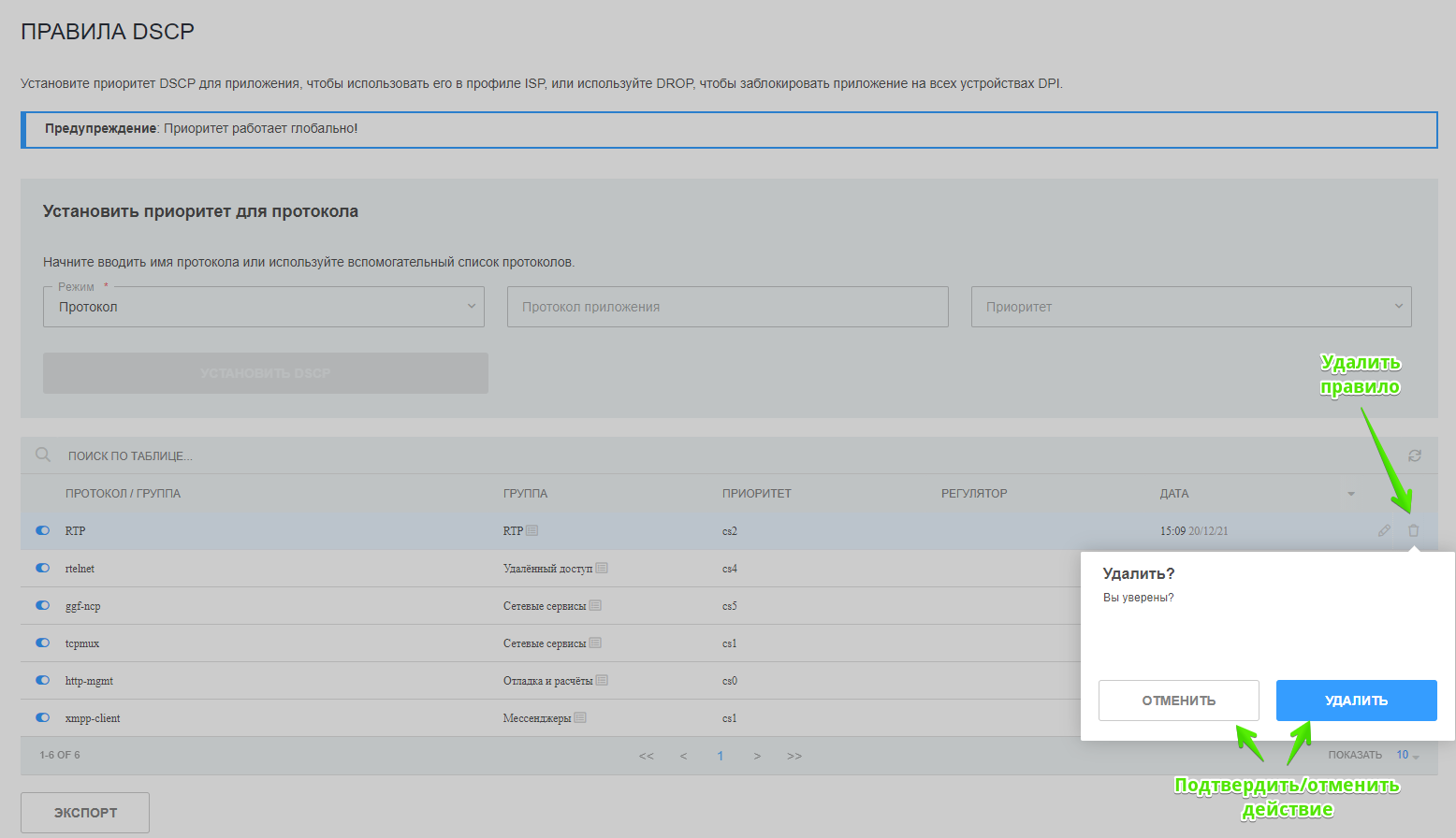This screenshot has width=1456, height=838.
Task: Expand the Приоритет dropdown
Action: (x=1190, y=307)
